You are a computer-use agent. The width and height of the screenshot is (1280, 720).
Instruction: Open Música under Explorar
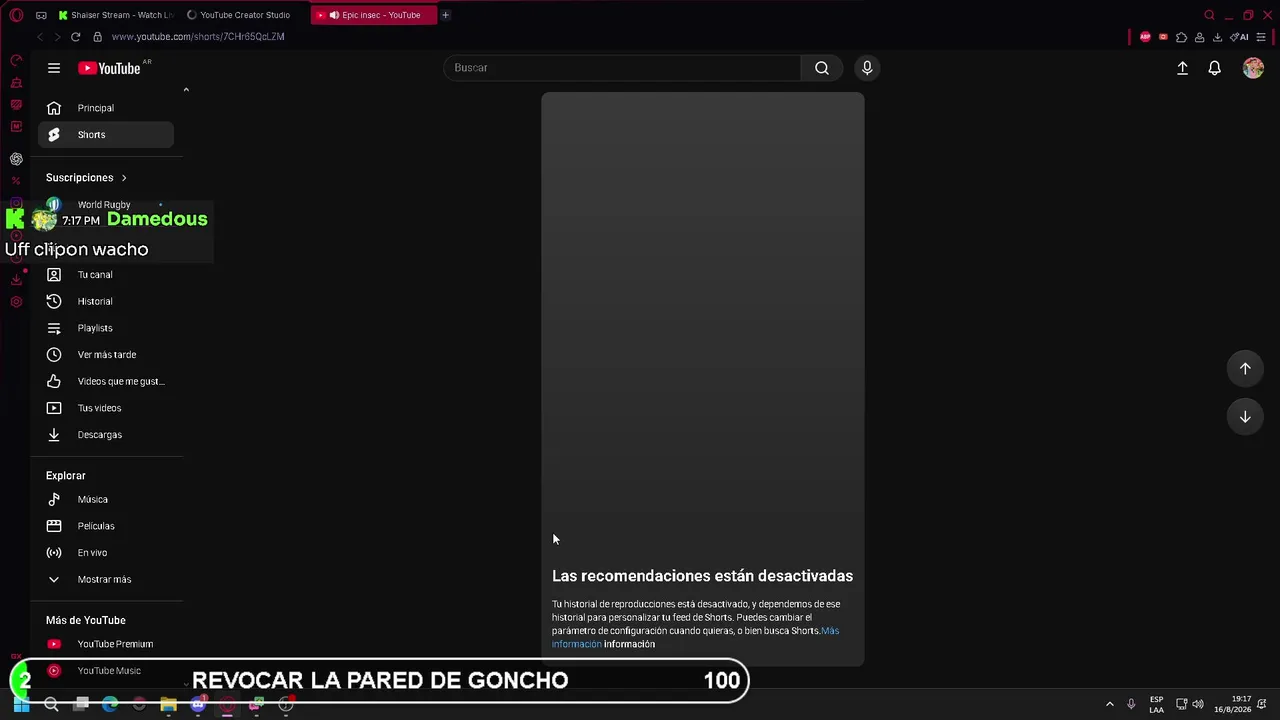[105, 499]
